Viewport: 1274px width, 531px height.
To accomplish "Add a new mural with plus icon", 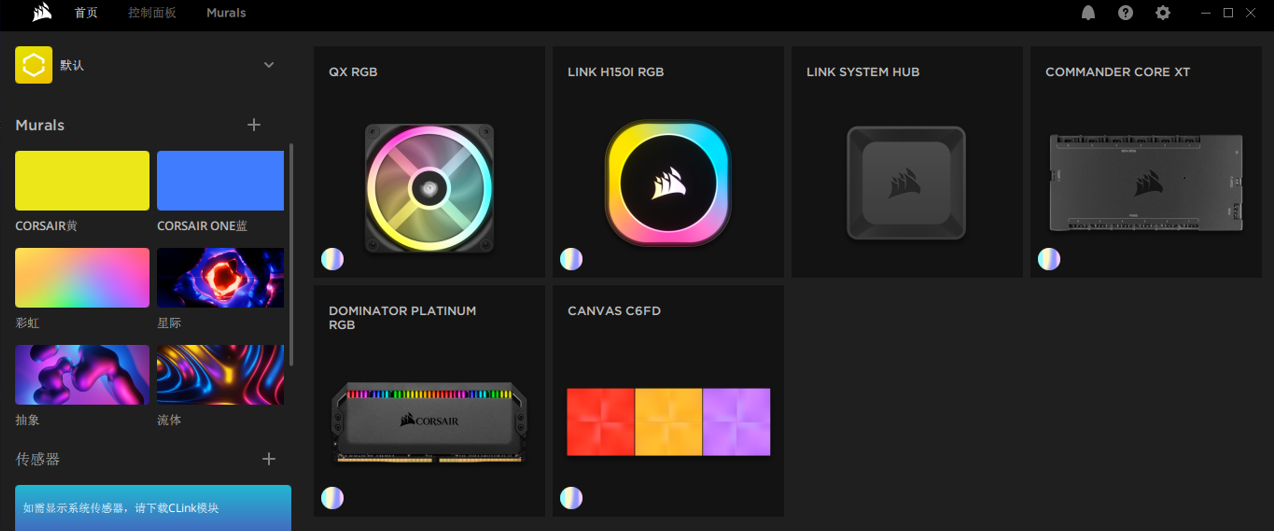I will (x=254, y=124).
